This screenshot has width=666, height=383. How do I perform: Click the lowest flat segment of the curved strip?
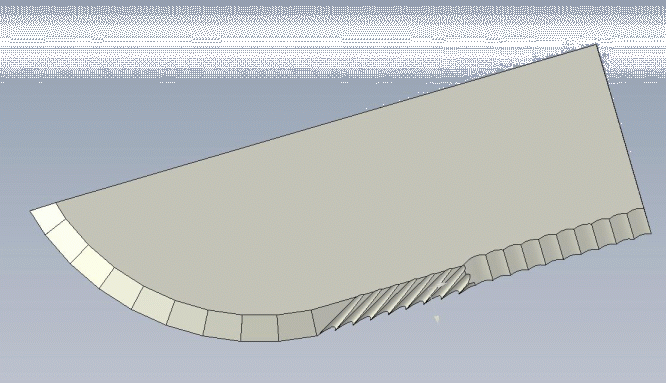(260, 327)
